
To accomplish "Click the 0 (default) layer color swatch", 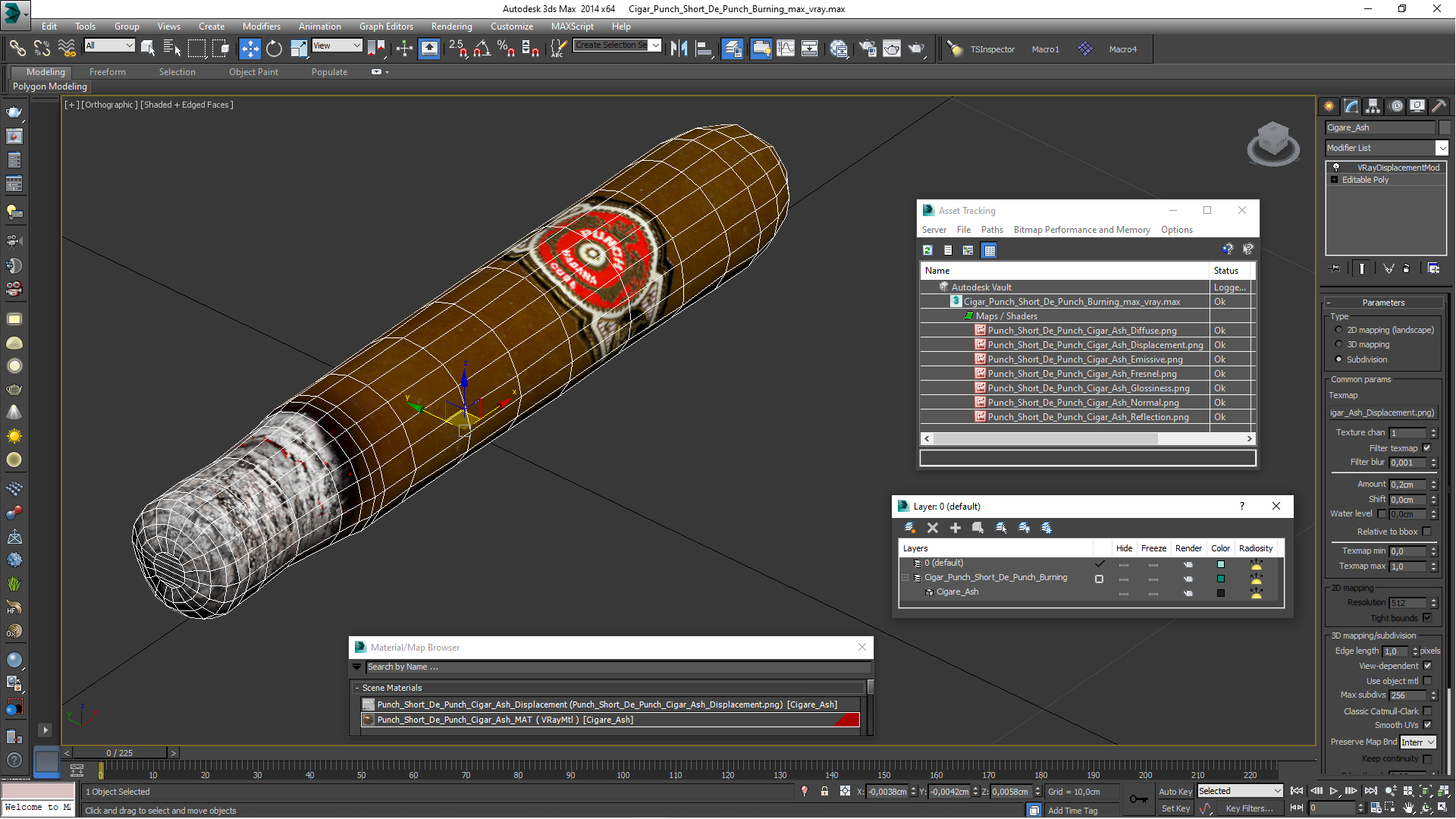I will pyautogui.click(x=1221, y=564).
